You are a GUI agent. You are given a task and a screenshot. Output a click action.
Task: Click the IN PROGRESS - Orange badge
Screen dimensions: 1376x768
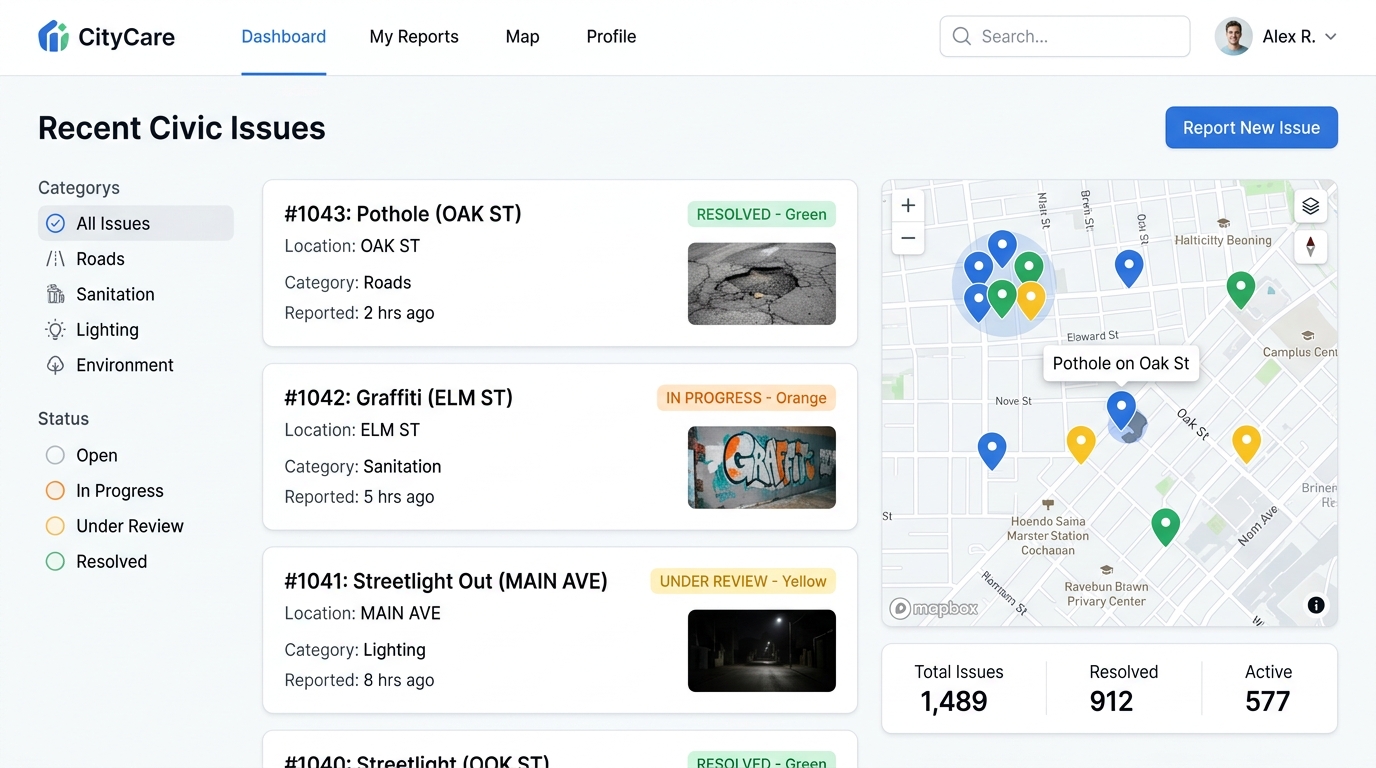click(746, 398)
